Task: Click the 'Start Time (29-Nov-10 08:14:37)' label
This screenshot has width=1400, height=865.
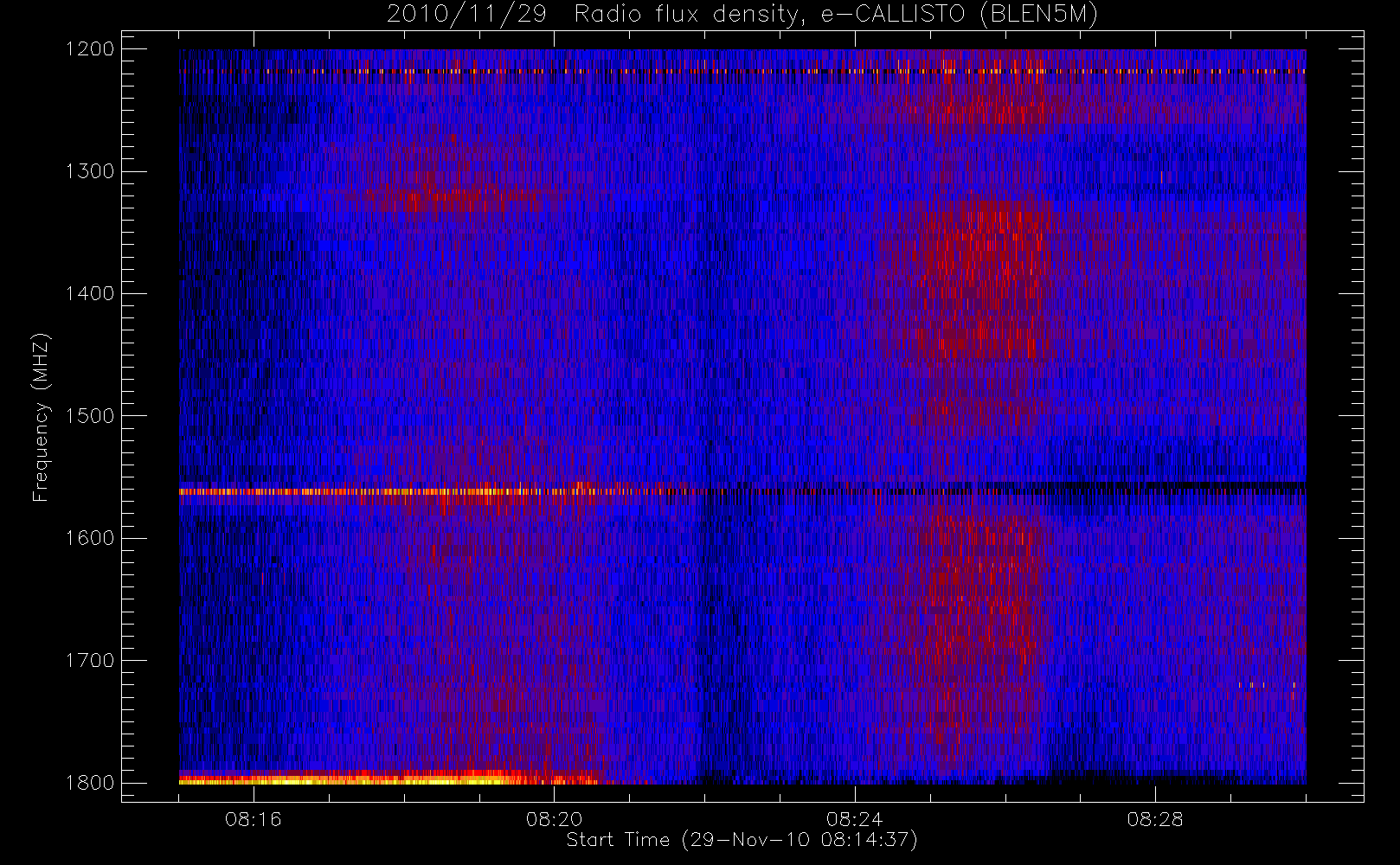Action: click(742, 840)
